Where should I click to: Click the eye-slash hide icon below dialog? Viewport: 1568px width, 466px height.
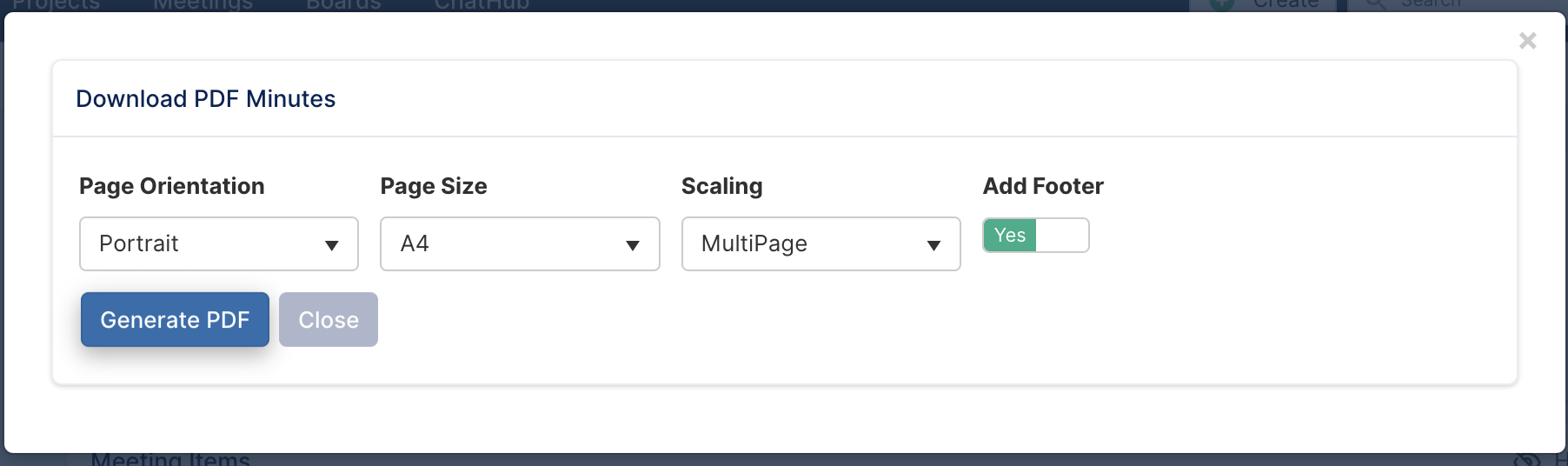[1527, 459]
